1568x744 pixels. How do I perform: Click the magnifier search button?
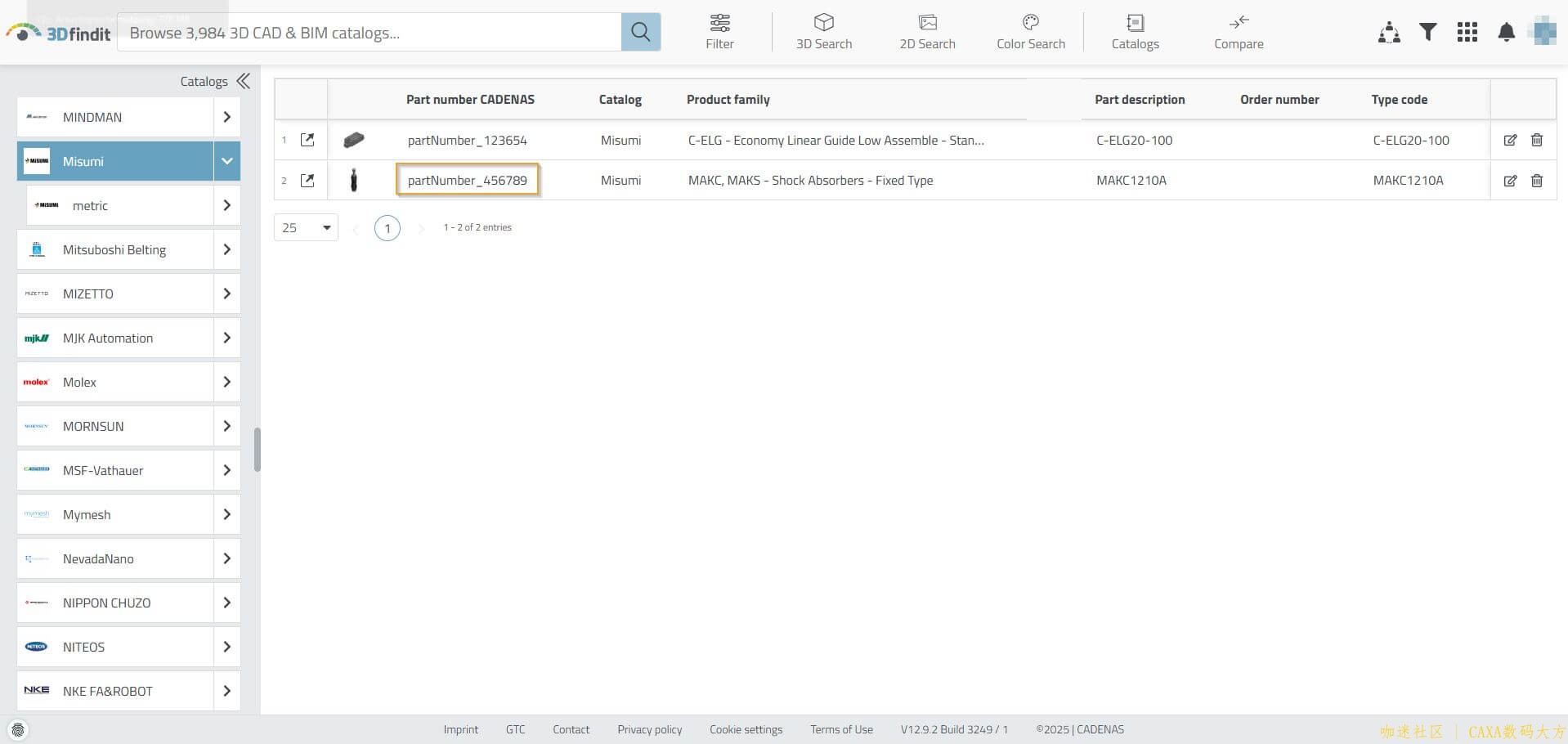click(640, 33)
